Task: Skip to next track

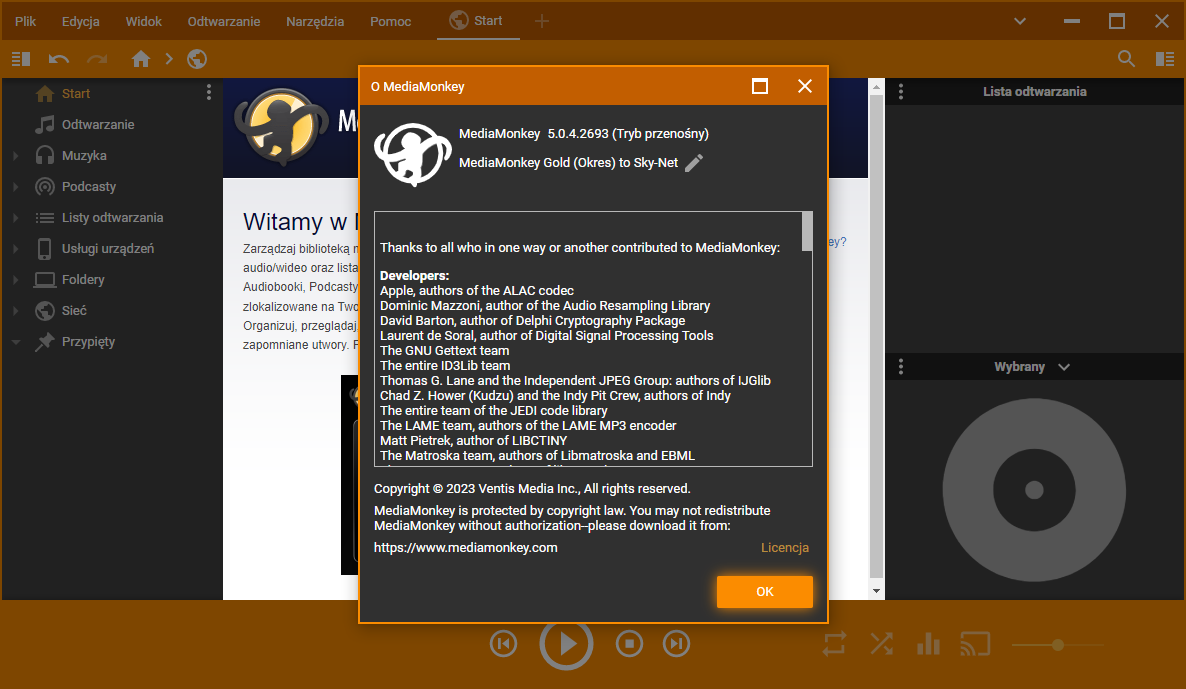Action: coord(676,644)
